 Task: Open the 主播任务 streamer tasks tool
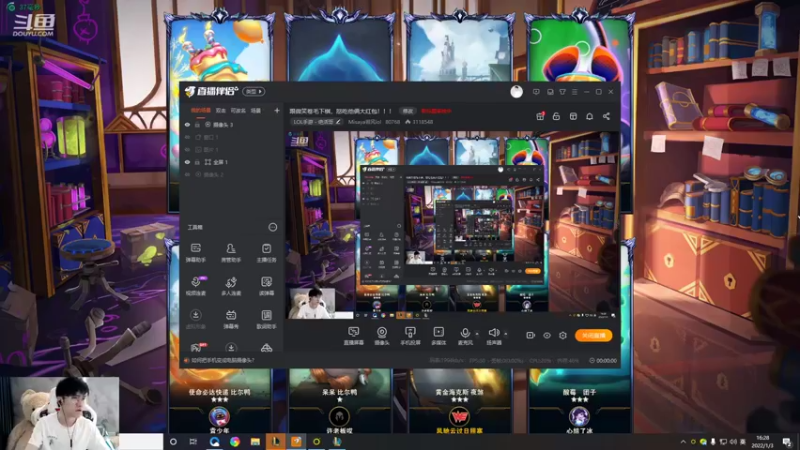coord(266,253)
